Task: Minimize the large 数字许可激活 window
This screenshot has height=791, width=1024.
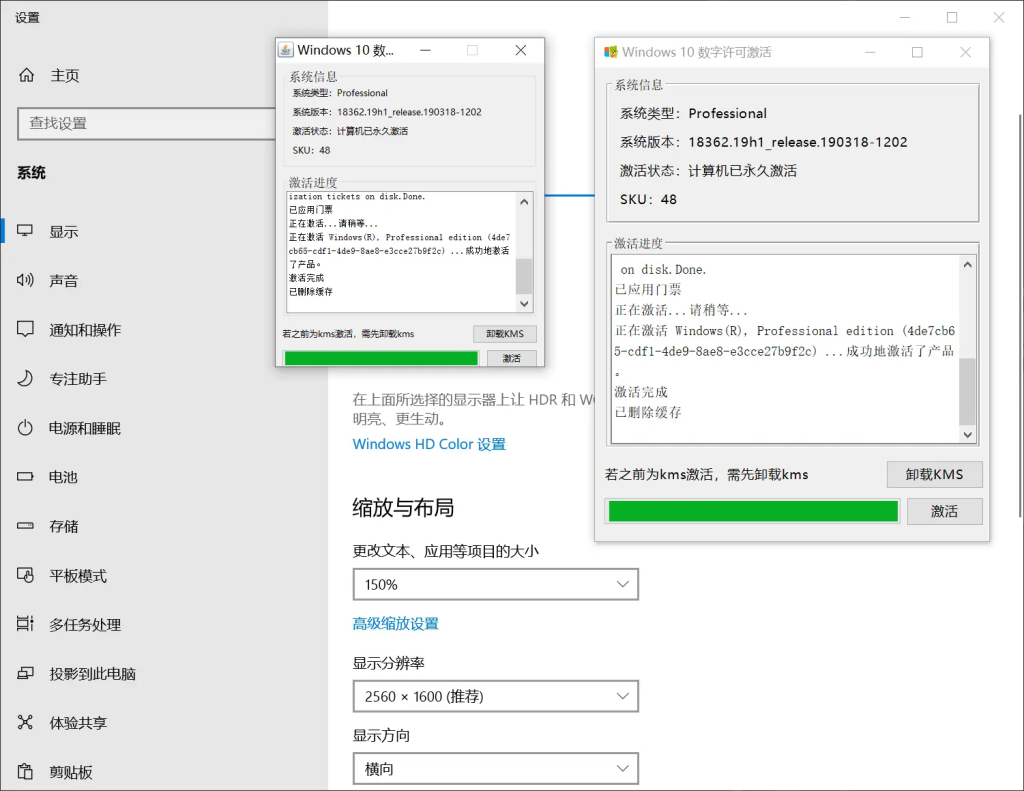Action: 869,52
